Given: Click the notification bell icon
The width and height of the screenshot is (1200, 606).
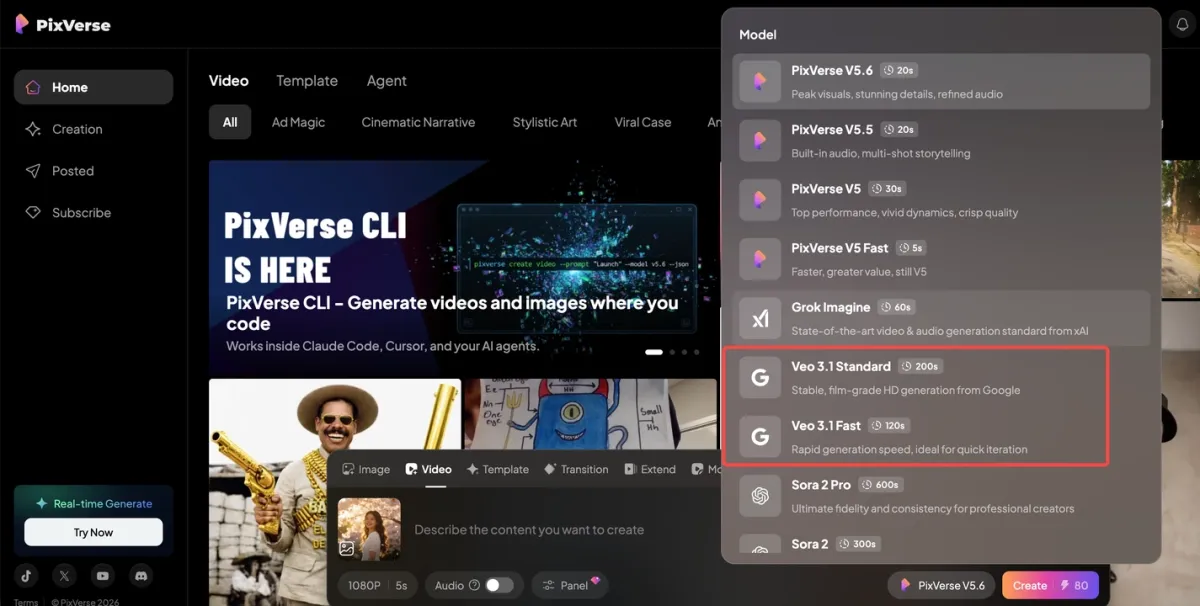Looking at the screenshot, I should click(x=1181, y=24).
